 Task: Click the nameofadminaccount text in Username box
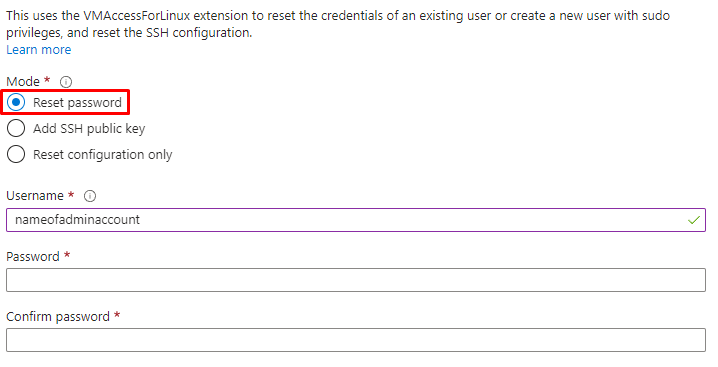(x=77, y=220)
